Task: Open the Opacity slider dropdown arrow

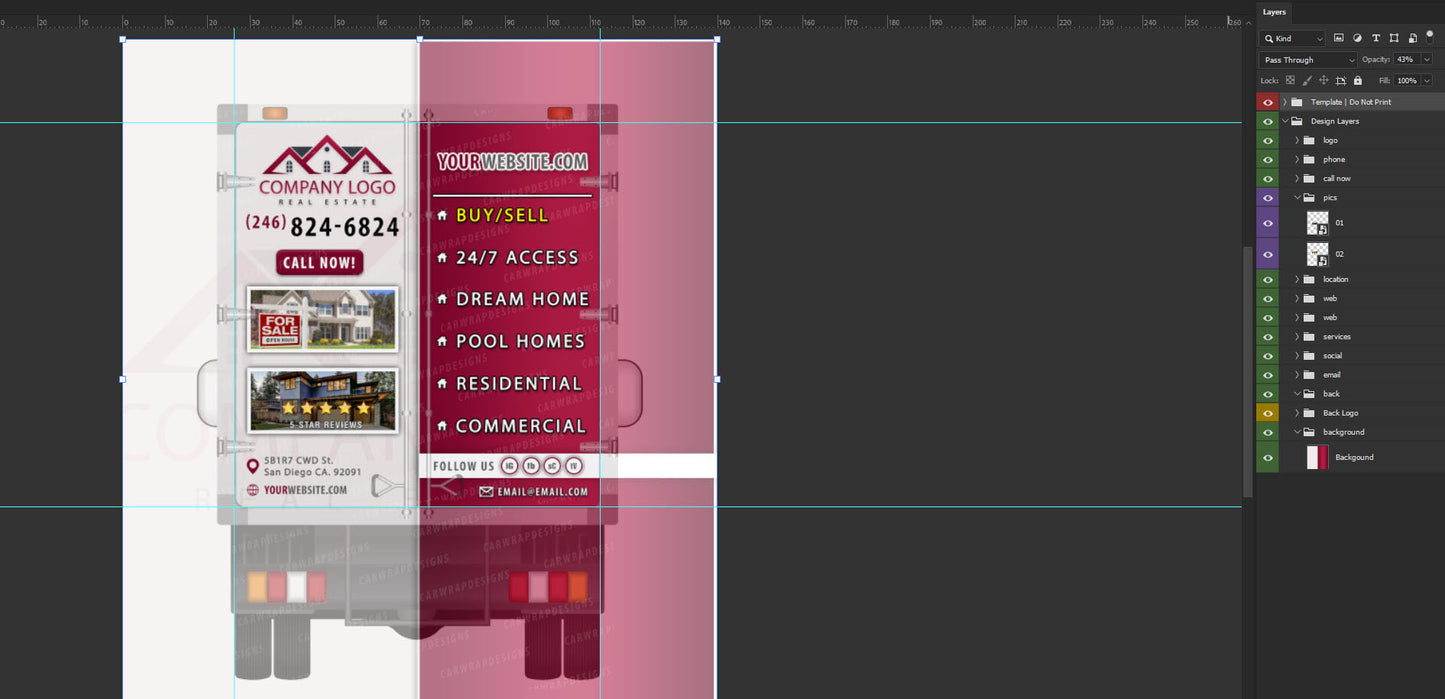Action: (1427, 60)
